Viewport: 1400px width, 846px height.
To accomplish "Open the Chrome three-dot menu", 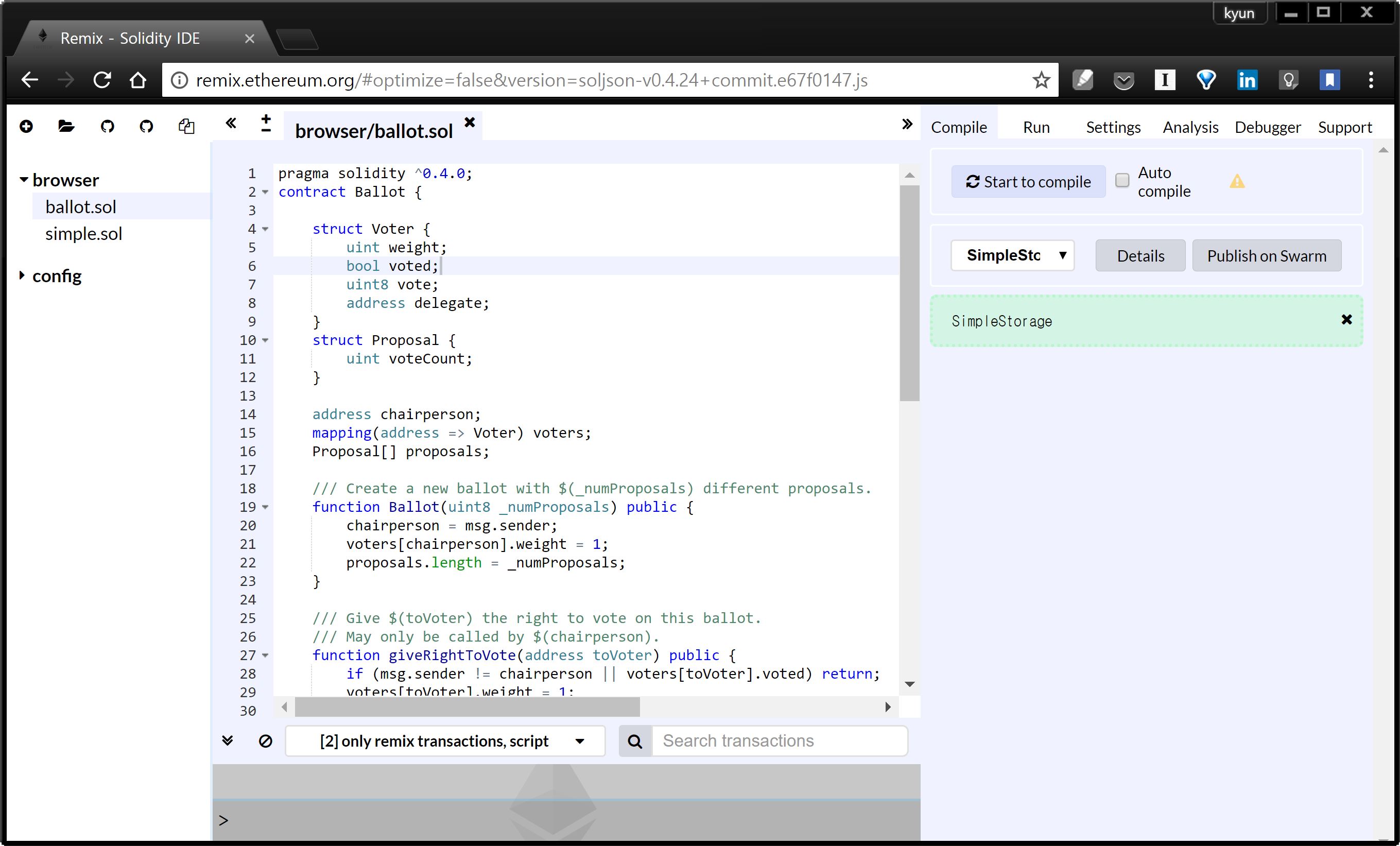I will click(x=1371, y=80).
